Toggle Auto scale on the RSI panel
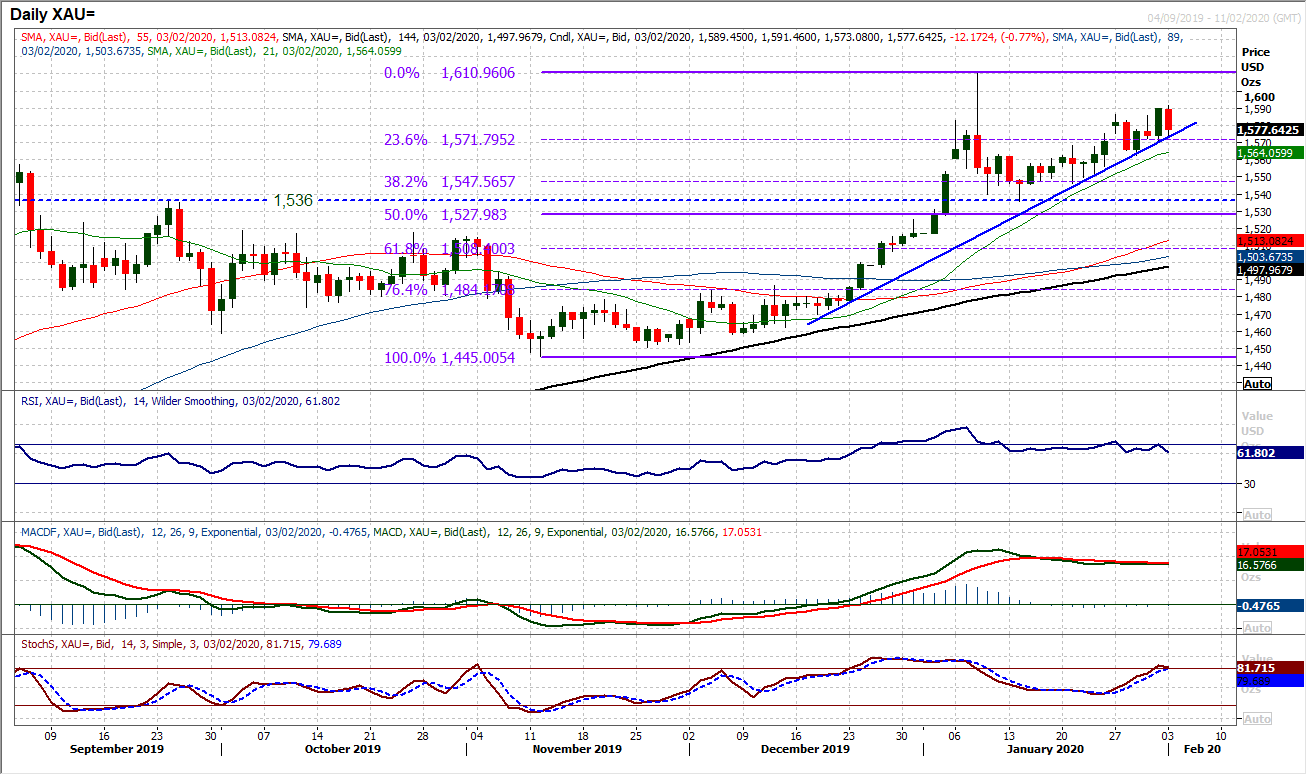 pyautogui.click(x=1256, y=514)
